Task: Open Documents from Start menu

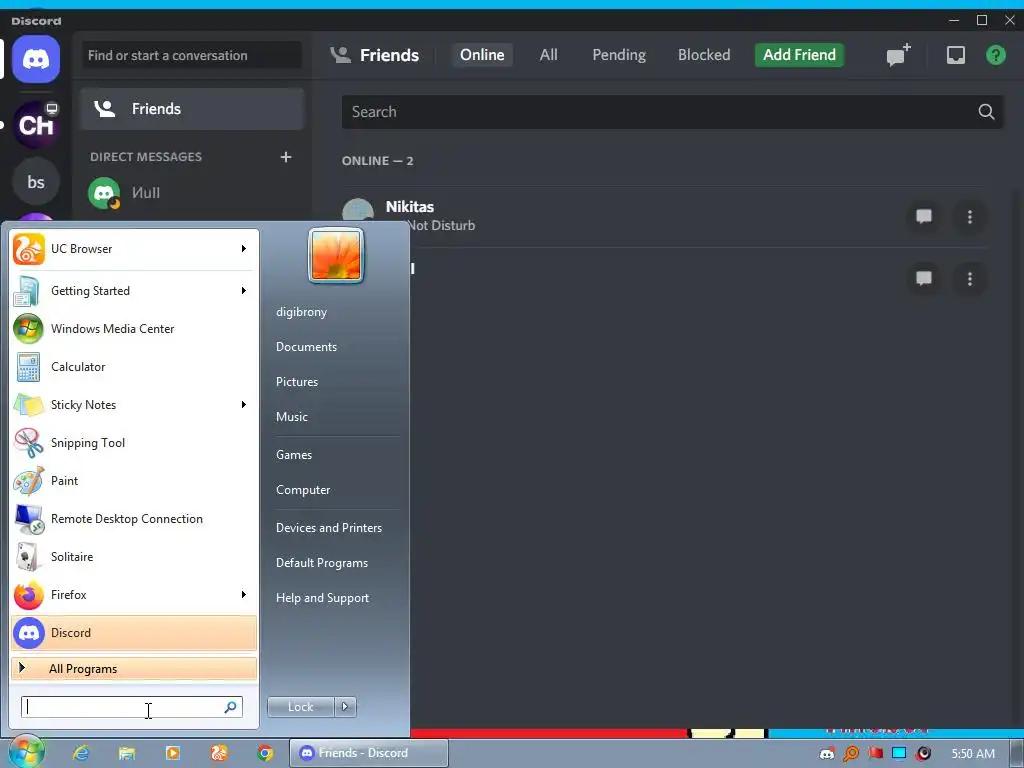Action: (306, 347)
